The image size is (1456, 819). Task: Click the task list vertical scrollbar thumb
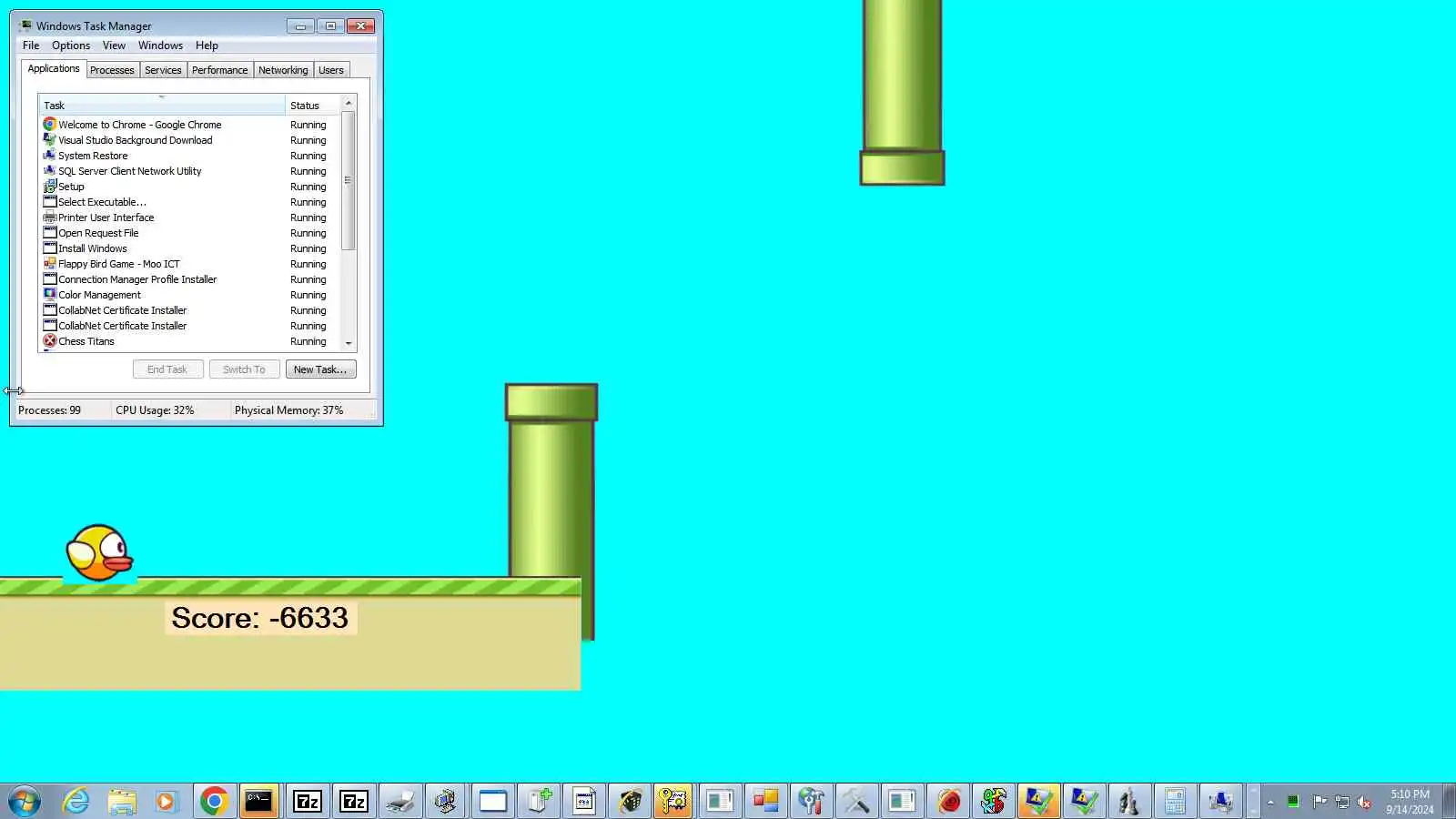349,180
